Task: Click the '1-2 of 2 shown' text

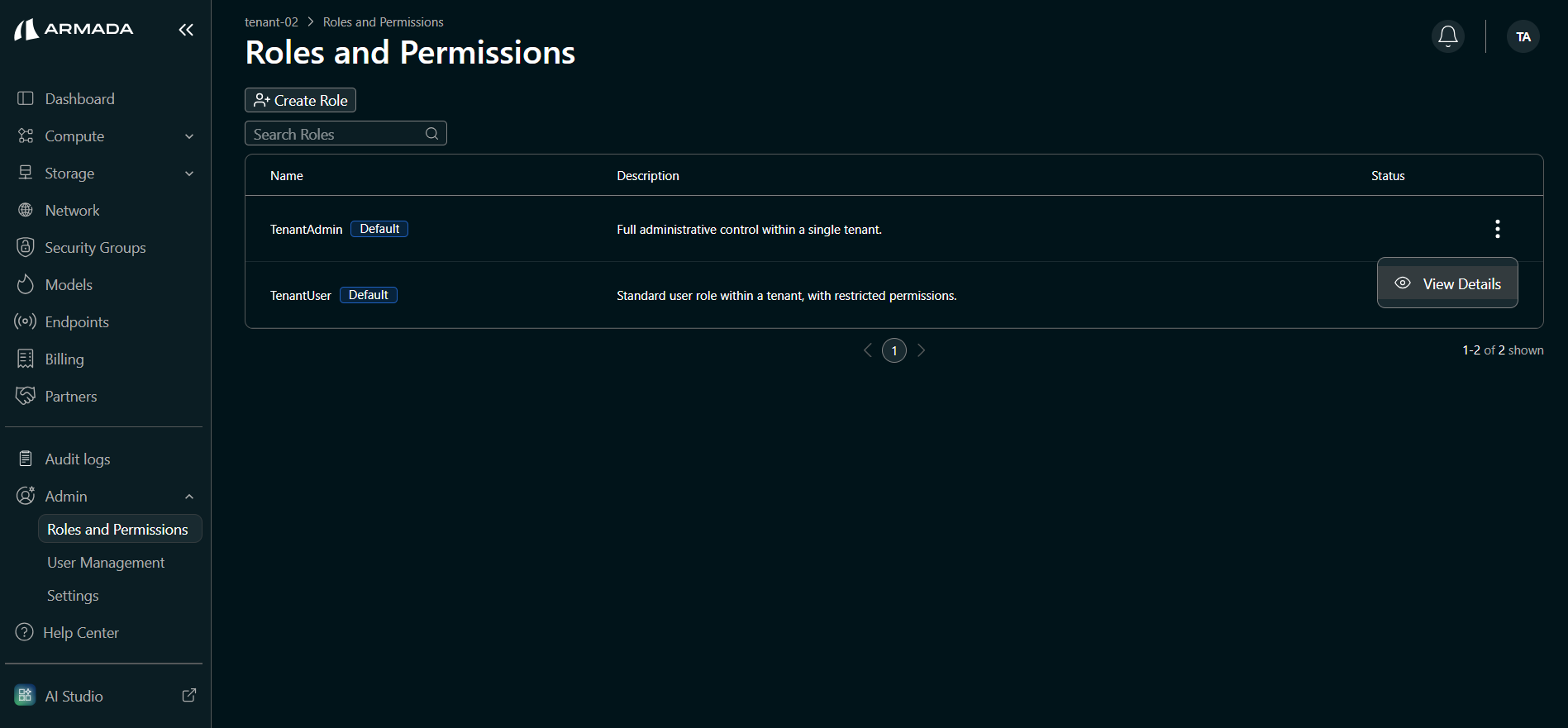Action: coord(1503,350)
